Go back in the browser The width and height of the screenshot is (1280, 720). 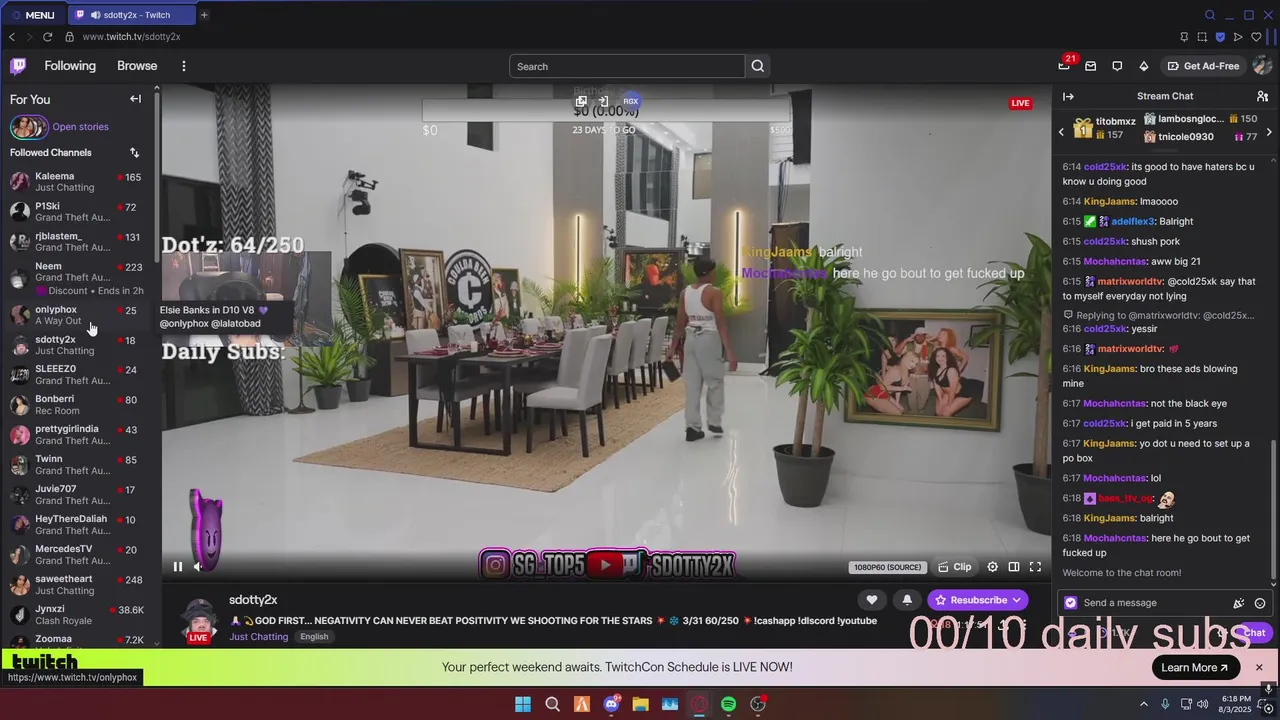pos(11,37)
